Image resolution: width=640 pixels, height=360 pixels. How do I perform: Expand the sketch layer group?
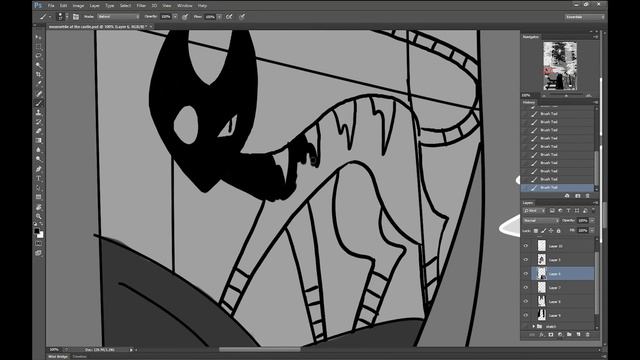(x=533, y=327)
